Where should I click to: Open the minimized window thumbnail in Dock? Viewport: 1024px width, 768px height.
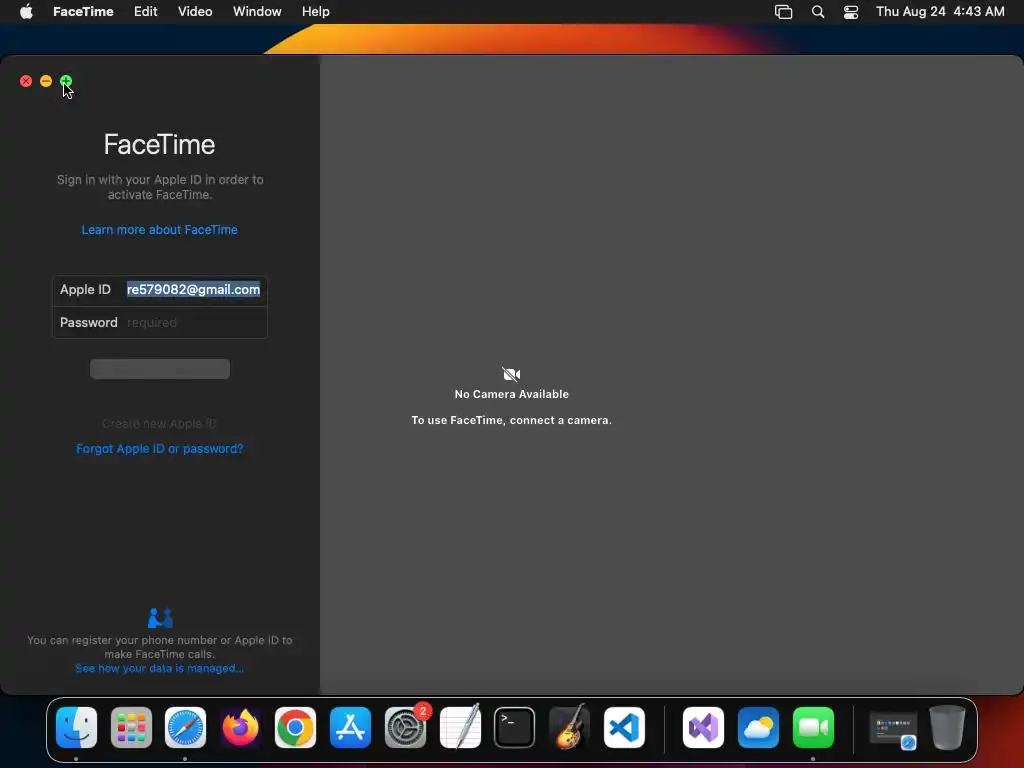click(893, 728)
